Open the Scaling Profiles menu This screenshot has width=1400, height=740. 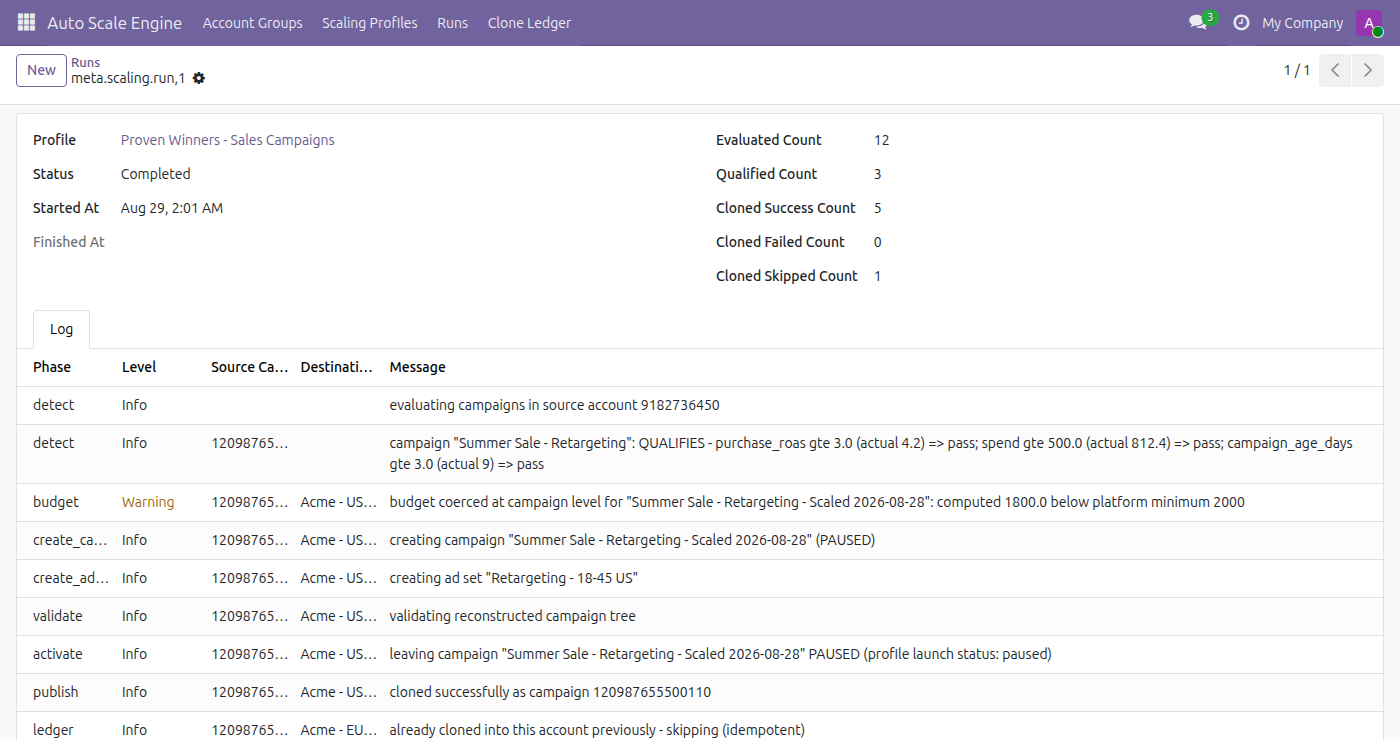(370, 22)
